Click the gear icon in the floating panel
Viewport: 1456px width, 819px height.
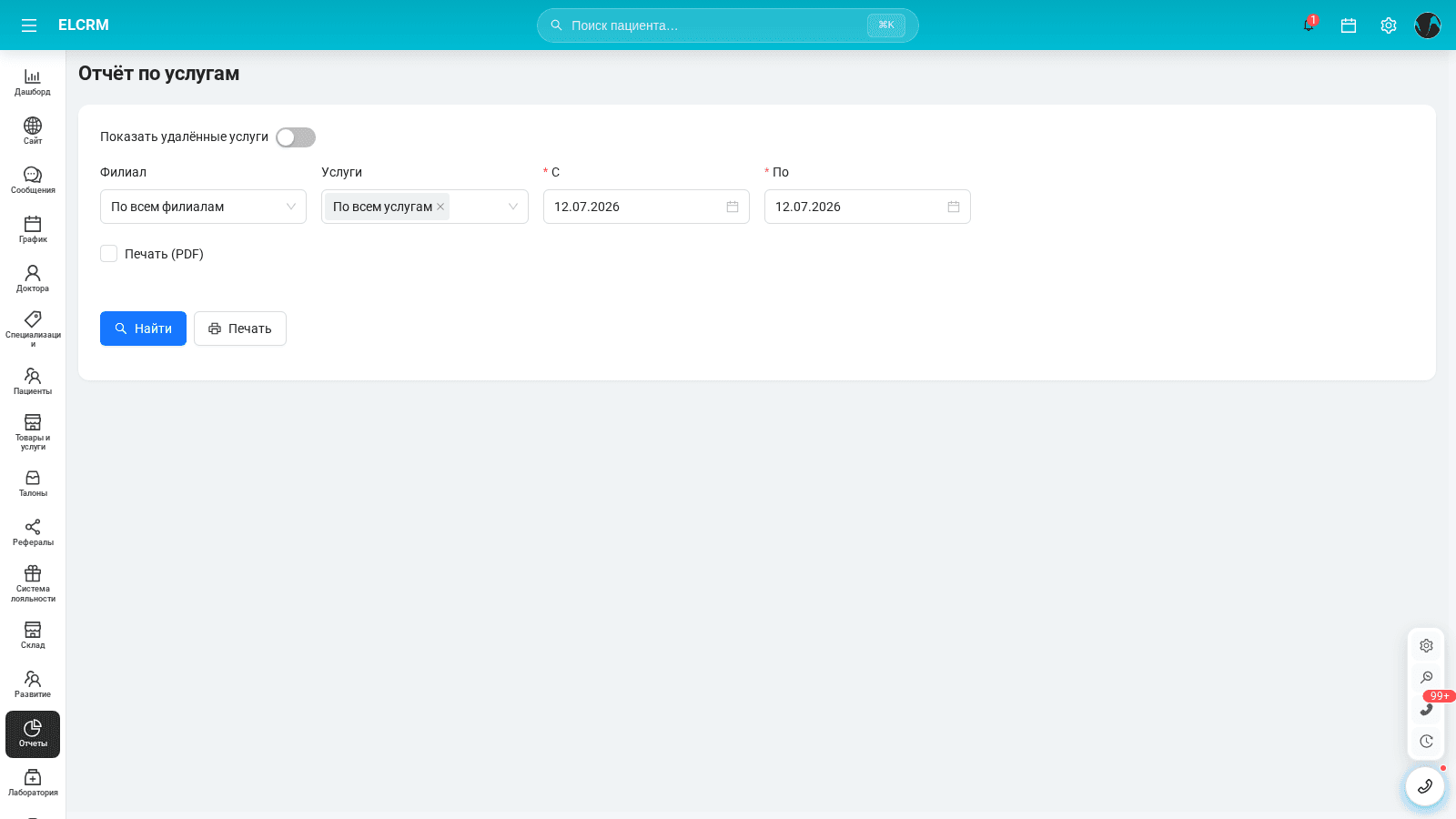(x=1426, y=645)
